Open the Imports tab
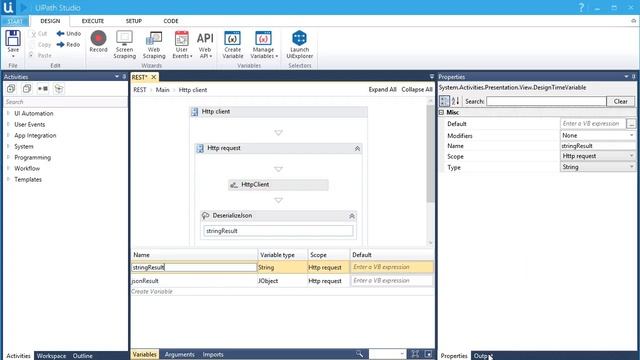 coord(213,354)
